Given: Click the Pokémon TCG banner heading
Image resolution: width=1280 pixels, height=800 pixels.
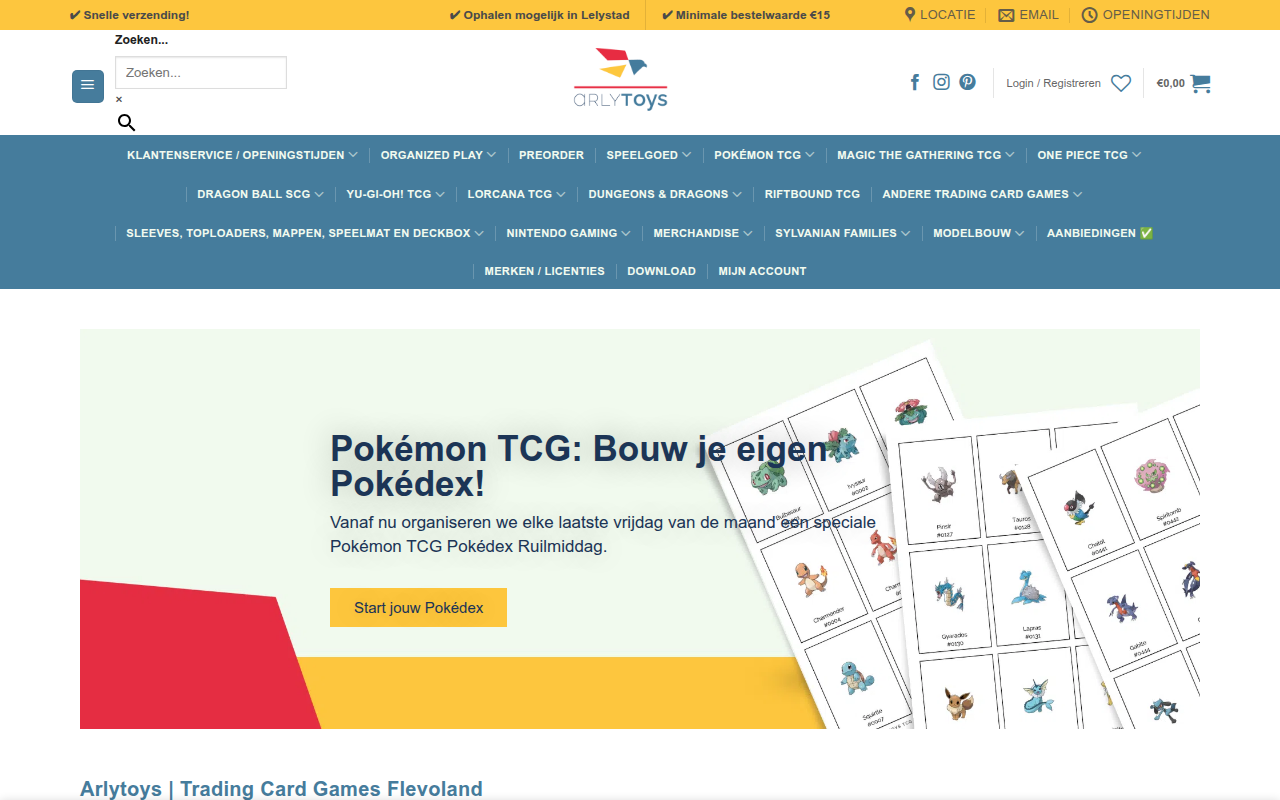Looking at the screenshot, I should click(580, 466).
